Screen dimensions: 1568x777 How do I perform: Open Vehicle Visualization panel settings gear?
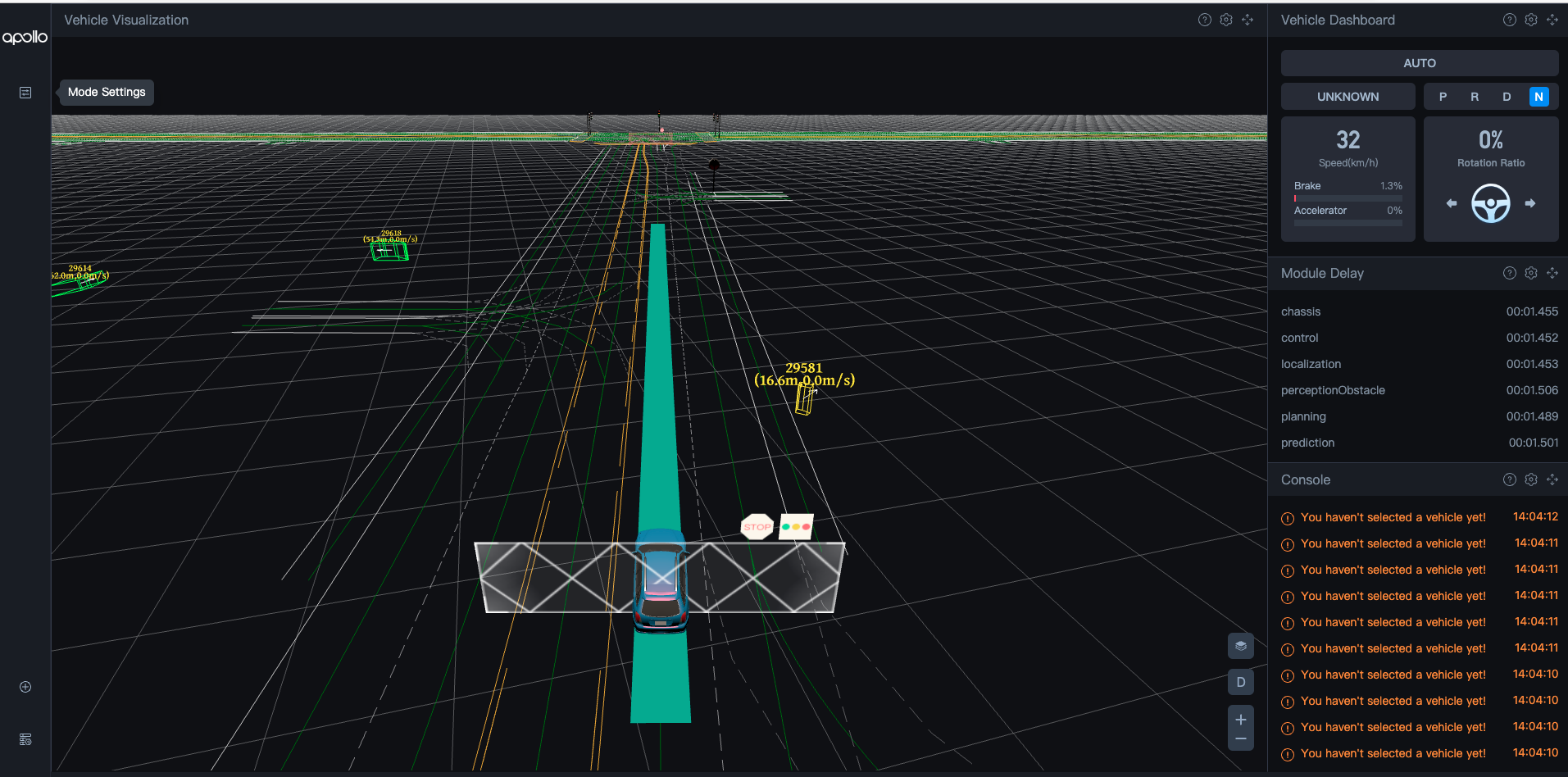pyautogui.click(x=1226, y=20)
